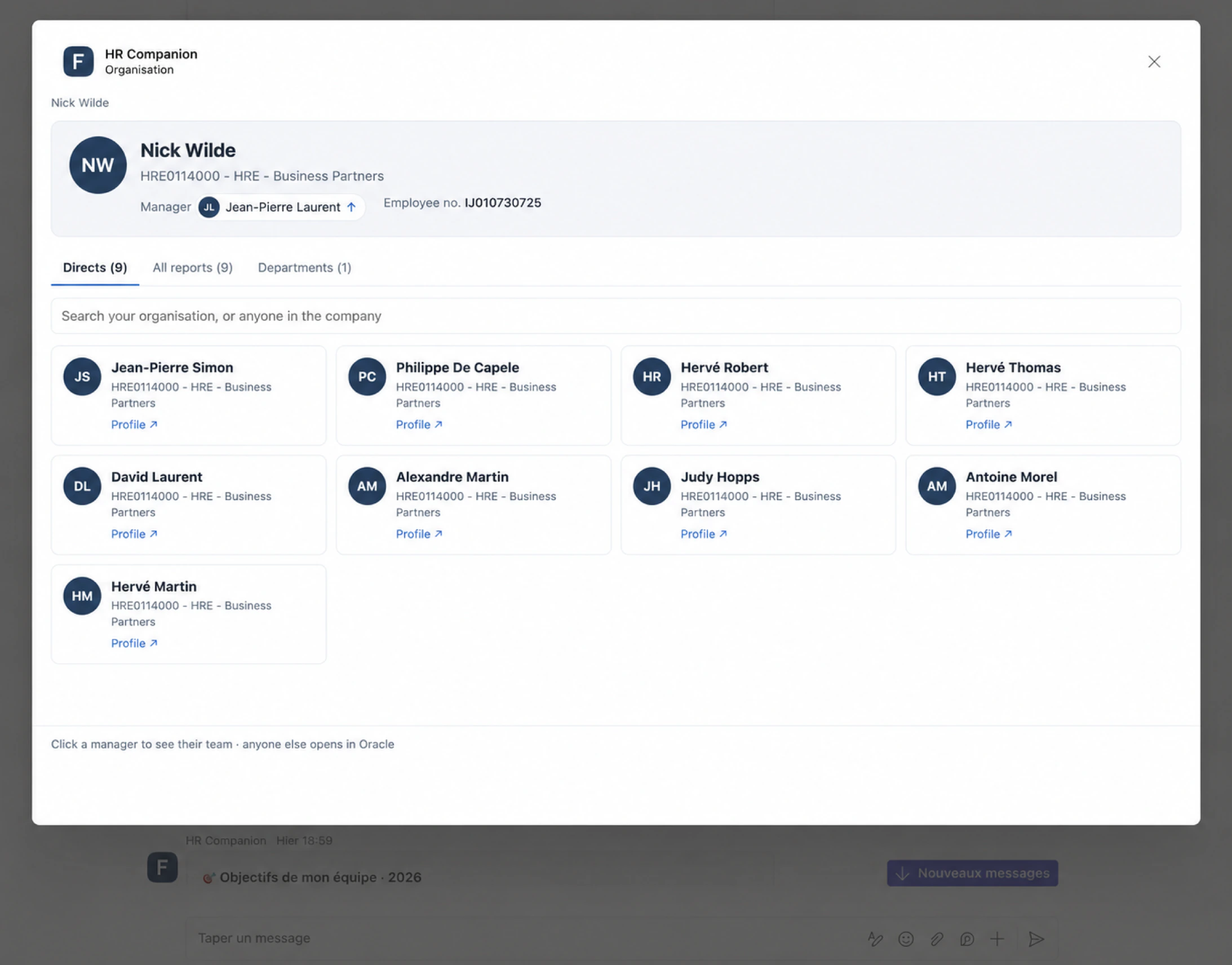The image size is (1232, 965).
Task: Select the Judy Hopps card name
Action: point(720,477)
